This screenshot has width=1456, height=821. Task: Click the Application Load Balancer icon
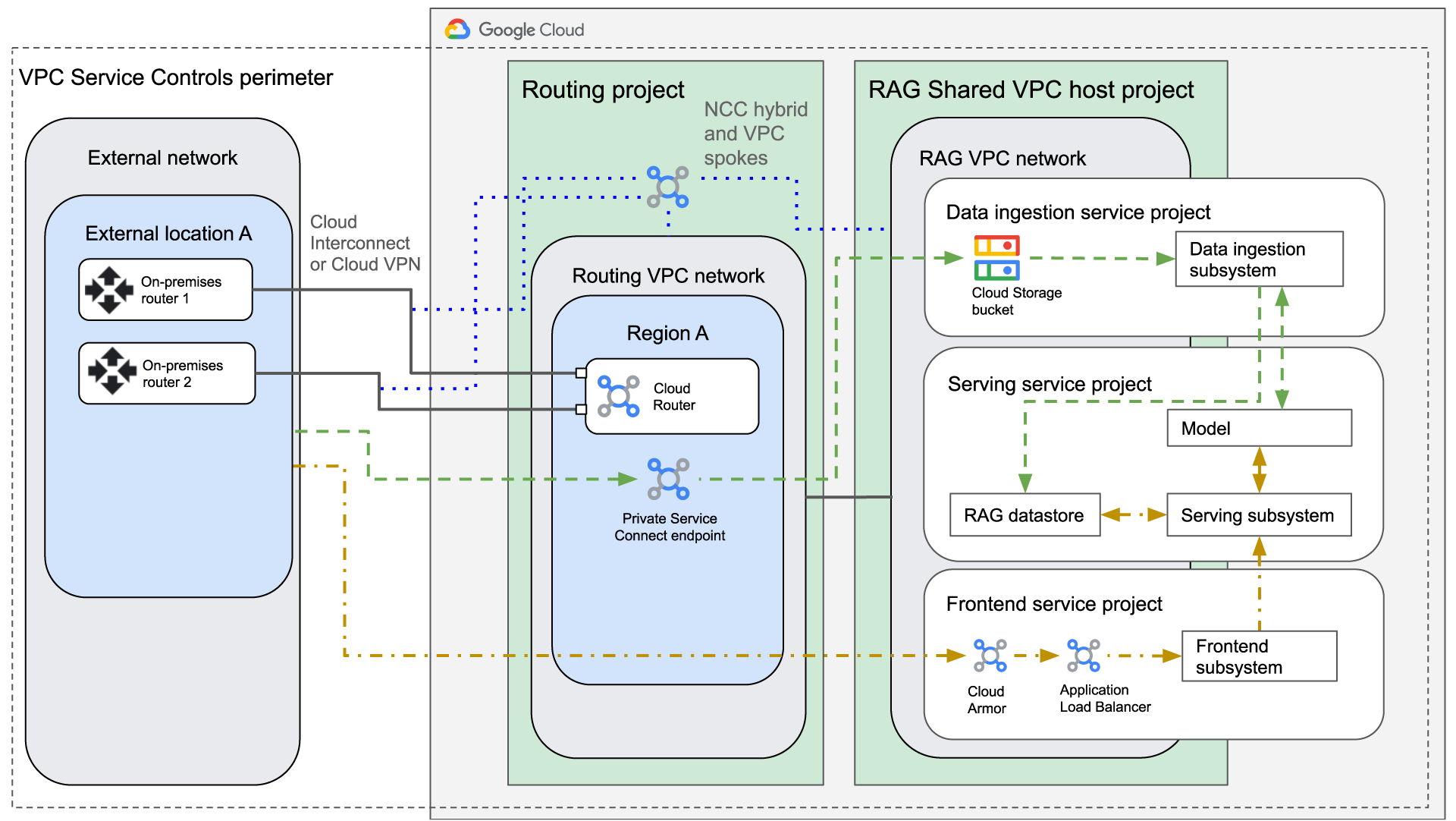click(x=1083, y=656)
